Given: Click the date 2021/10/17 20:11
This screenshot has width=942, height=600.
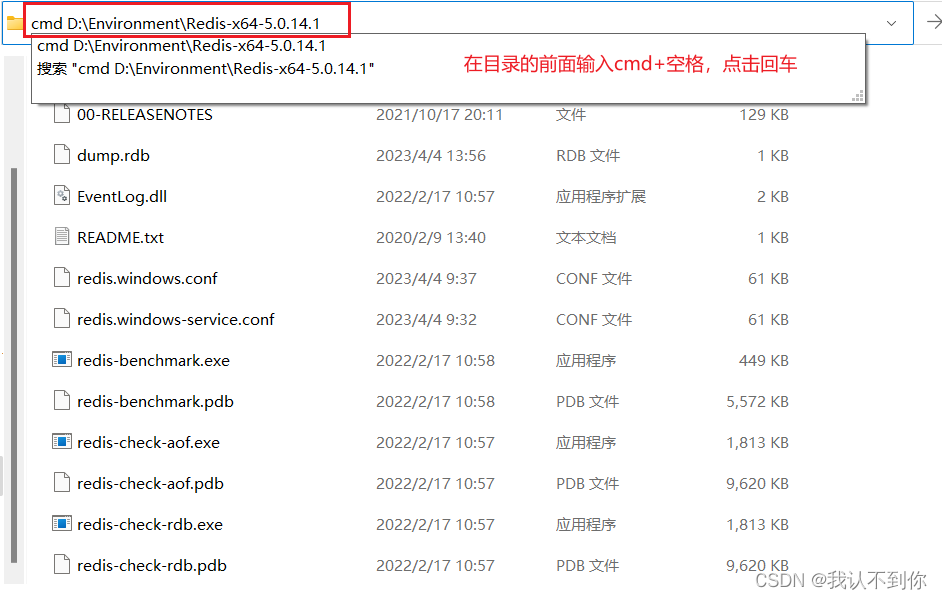Looking at the screenshot, I should tap(439, 115).
